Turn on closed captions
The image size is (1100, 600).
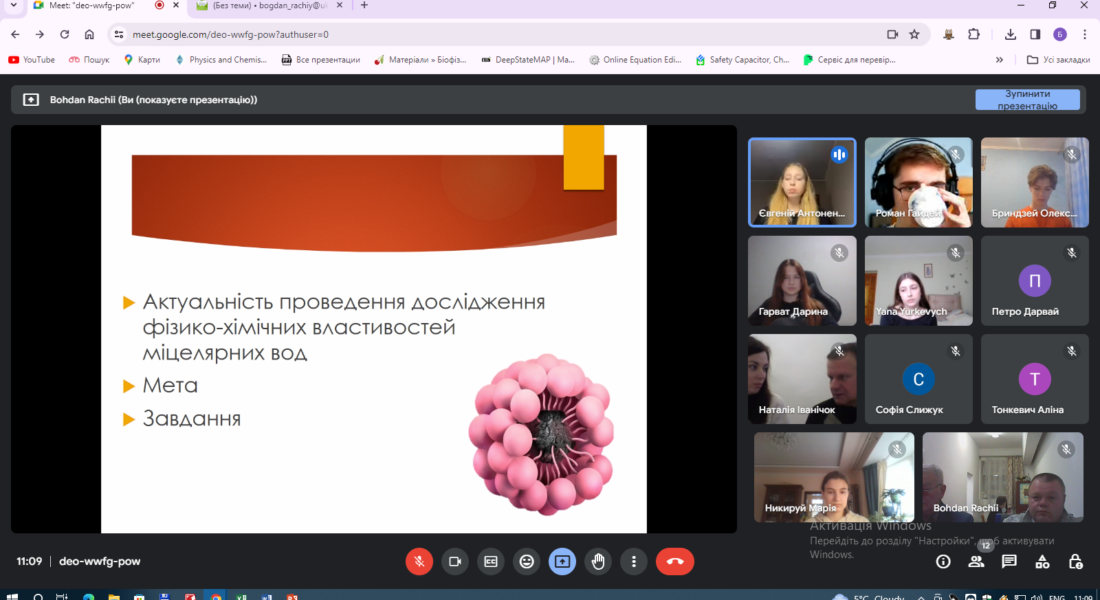pos(490,561)
